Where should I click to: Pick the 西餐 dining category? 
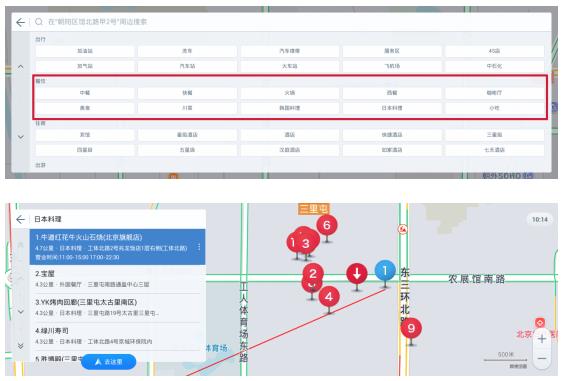pos(392,93)
